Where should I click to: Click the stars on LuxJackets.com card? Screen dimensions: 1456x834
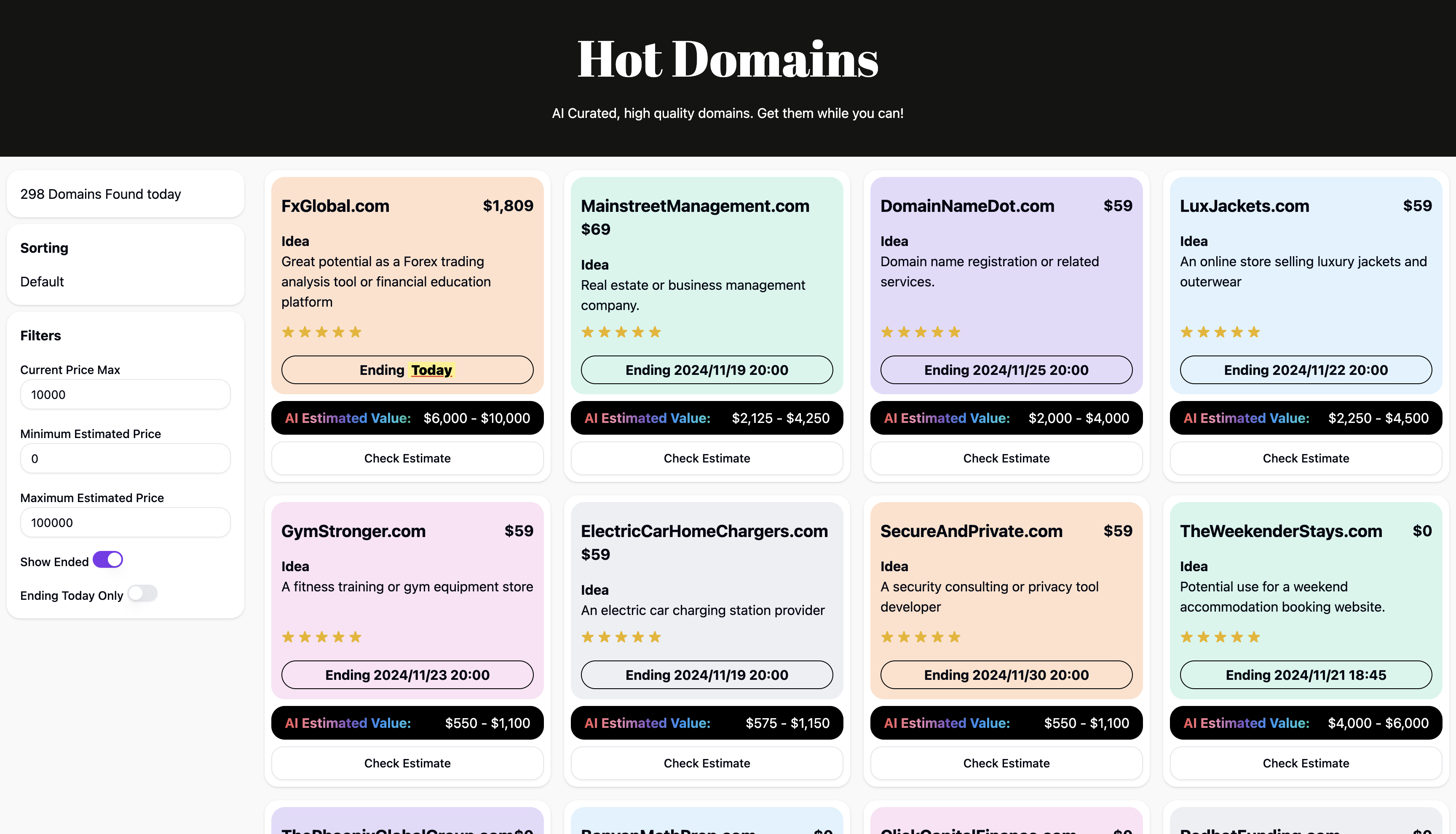(1220, 332)
